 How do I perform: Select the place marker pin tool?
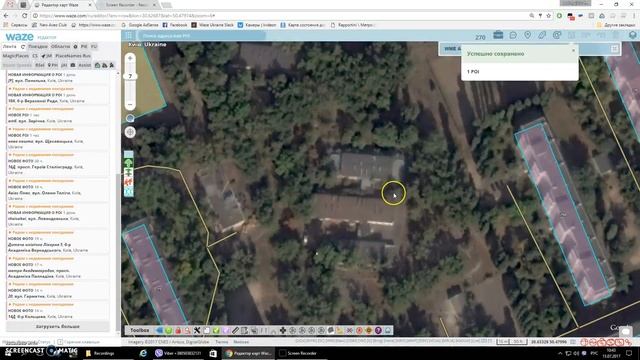(528, 35)
